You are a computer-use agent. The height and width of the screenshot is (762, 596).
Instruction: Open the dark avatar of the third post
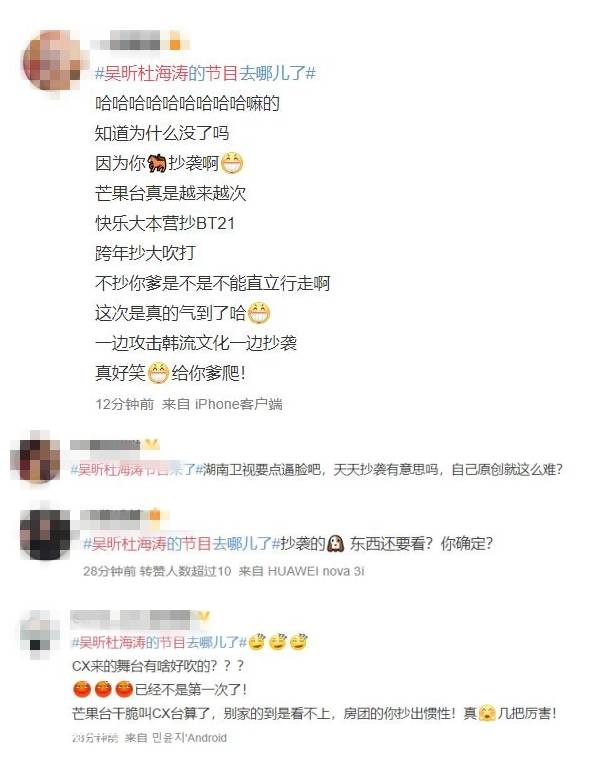pos(45,534)
